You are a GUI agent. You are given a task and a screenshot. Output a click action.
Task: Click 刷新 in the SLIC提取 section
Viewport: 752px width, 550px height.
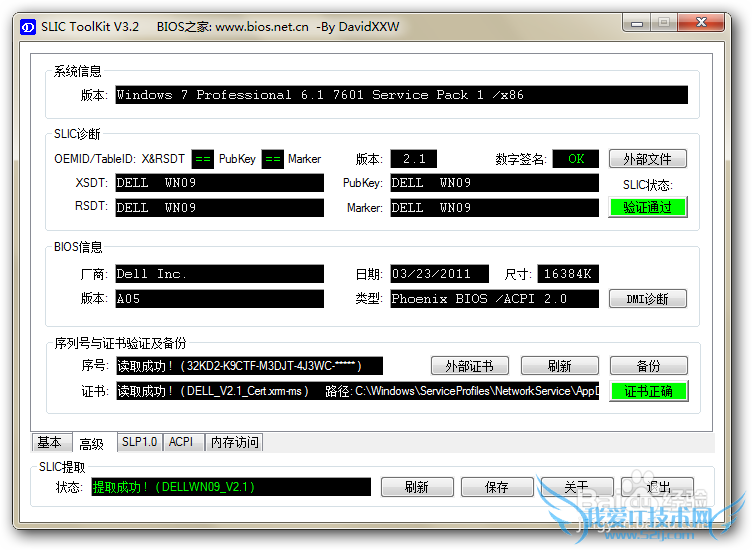tap(417, 487)
